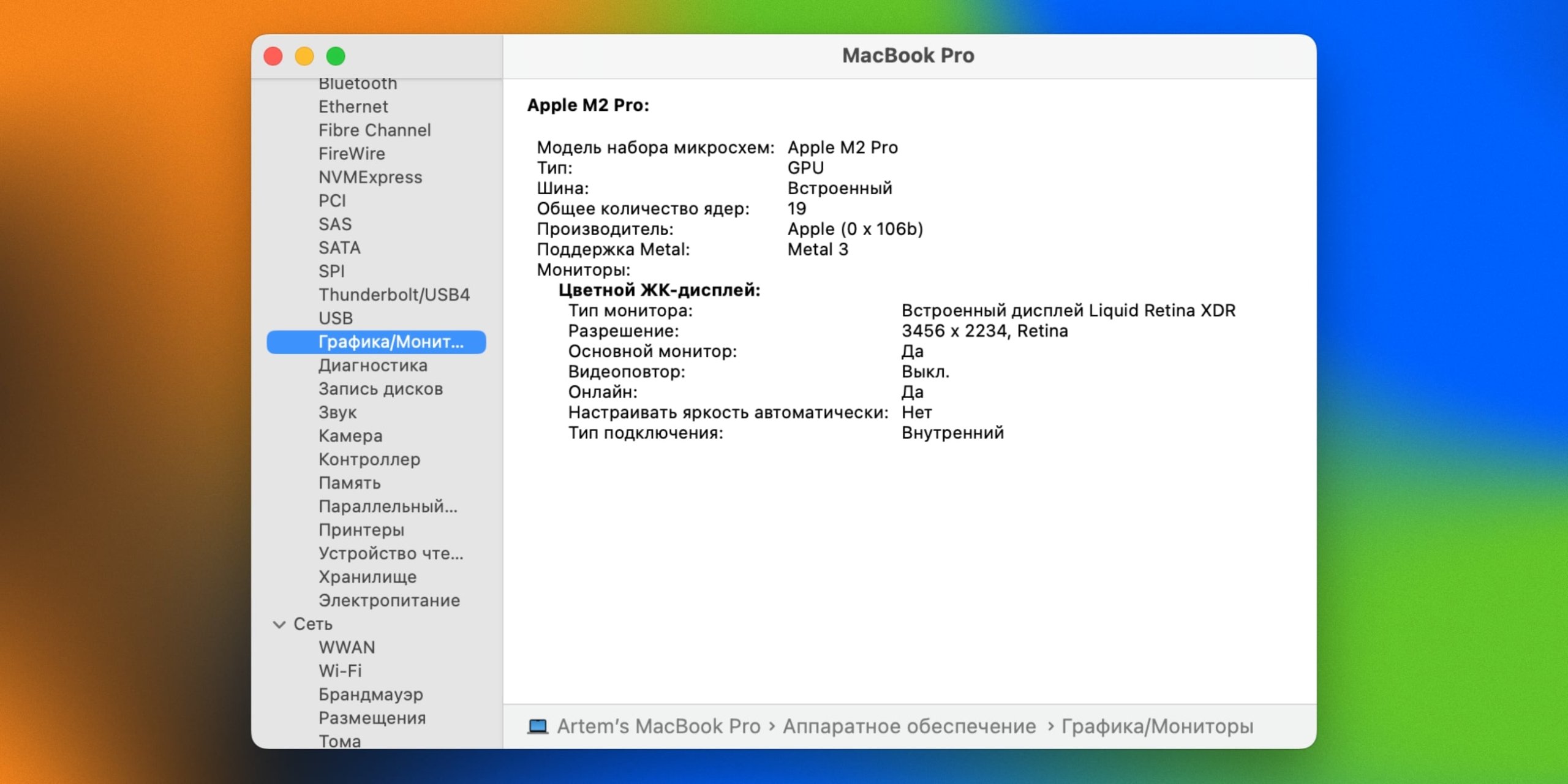The image size is (1568, 784).
Task: Select Брандмауэр under Сеть
Action: 370,694
